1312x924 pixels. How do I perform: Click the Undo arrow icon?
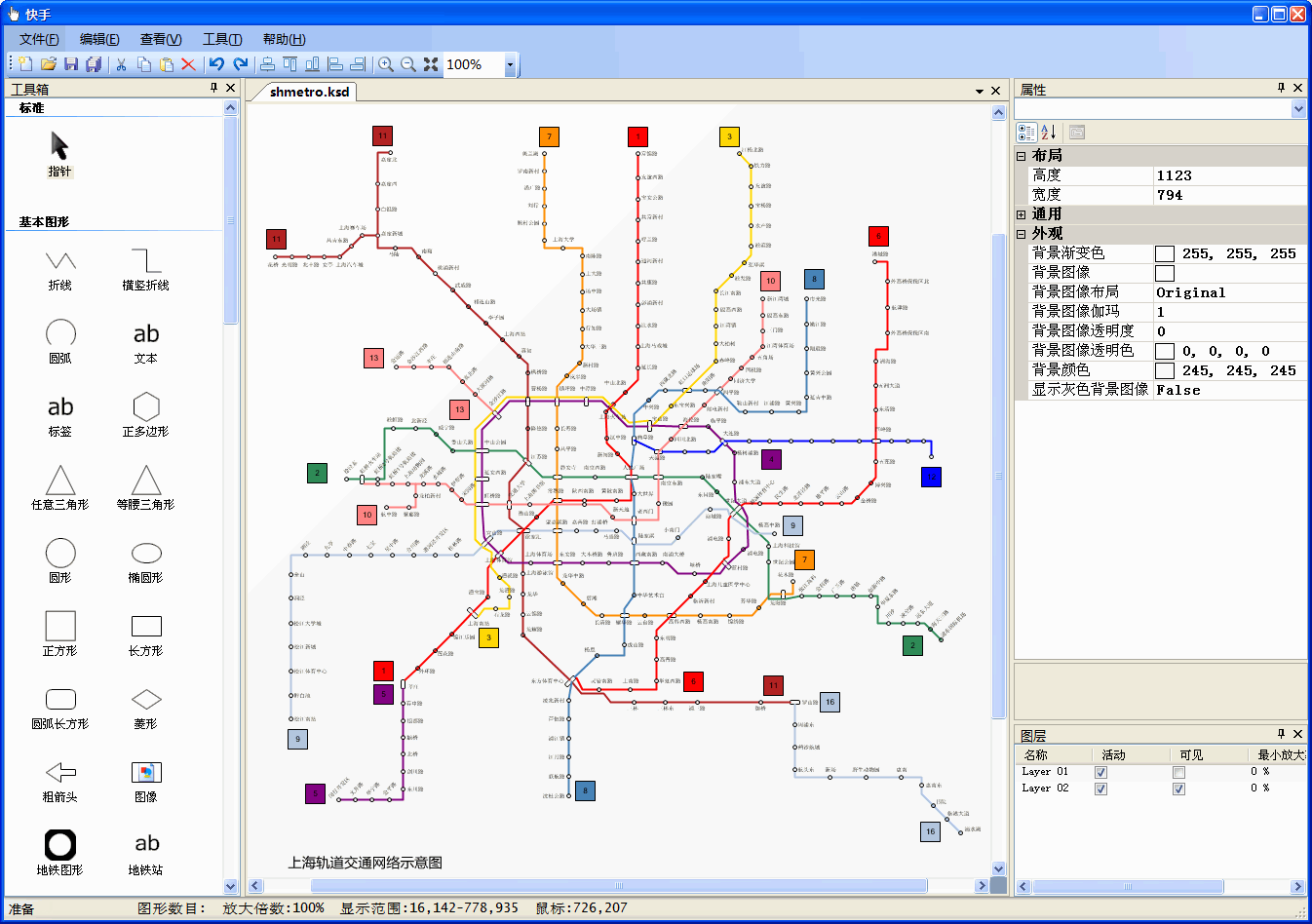(x=216, y=64)
